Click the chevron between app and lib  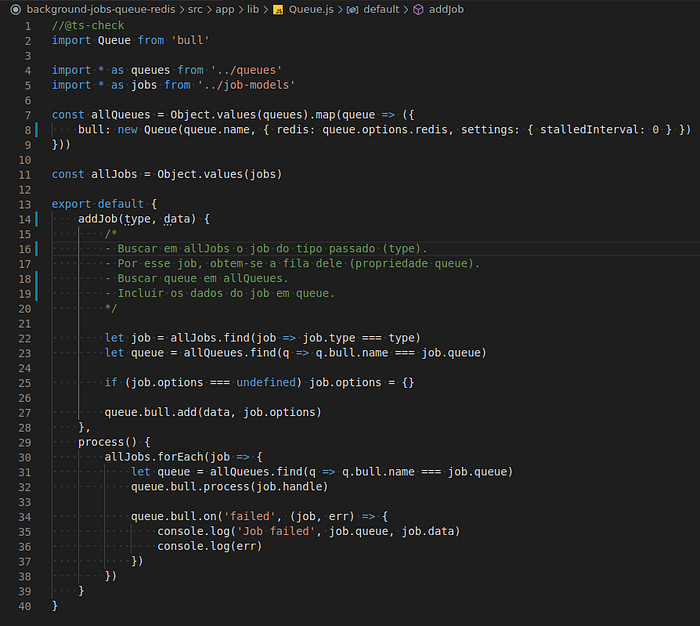coord(241,10)
